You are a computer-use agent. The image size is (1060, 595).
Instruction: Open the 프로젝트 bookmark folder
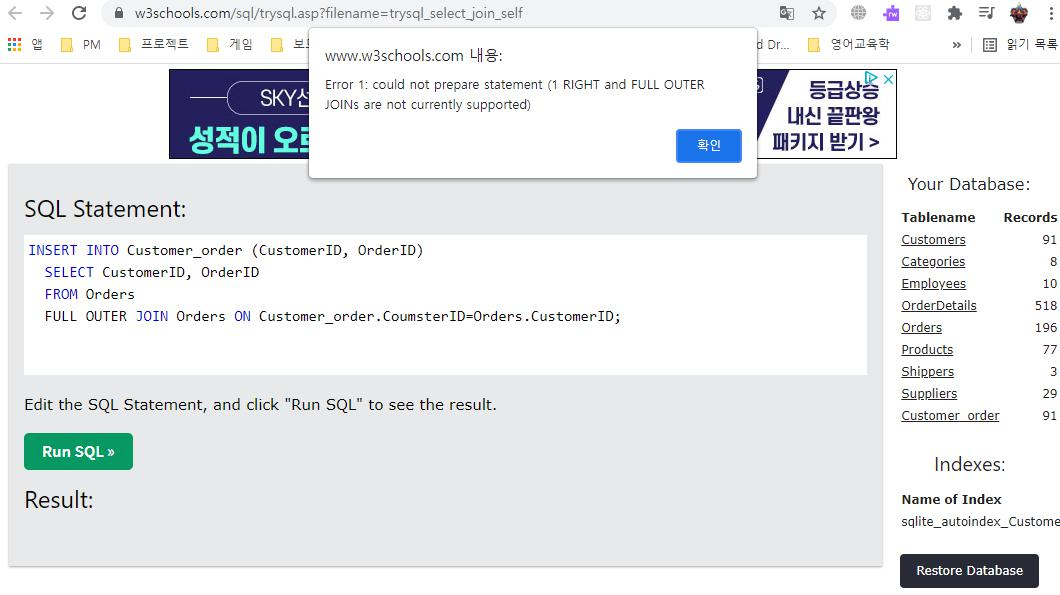coord(153,45)
